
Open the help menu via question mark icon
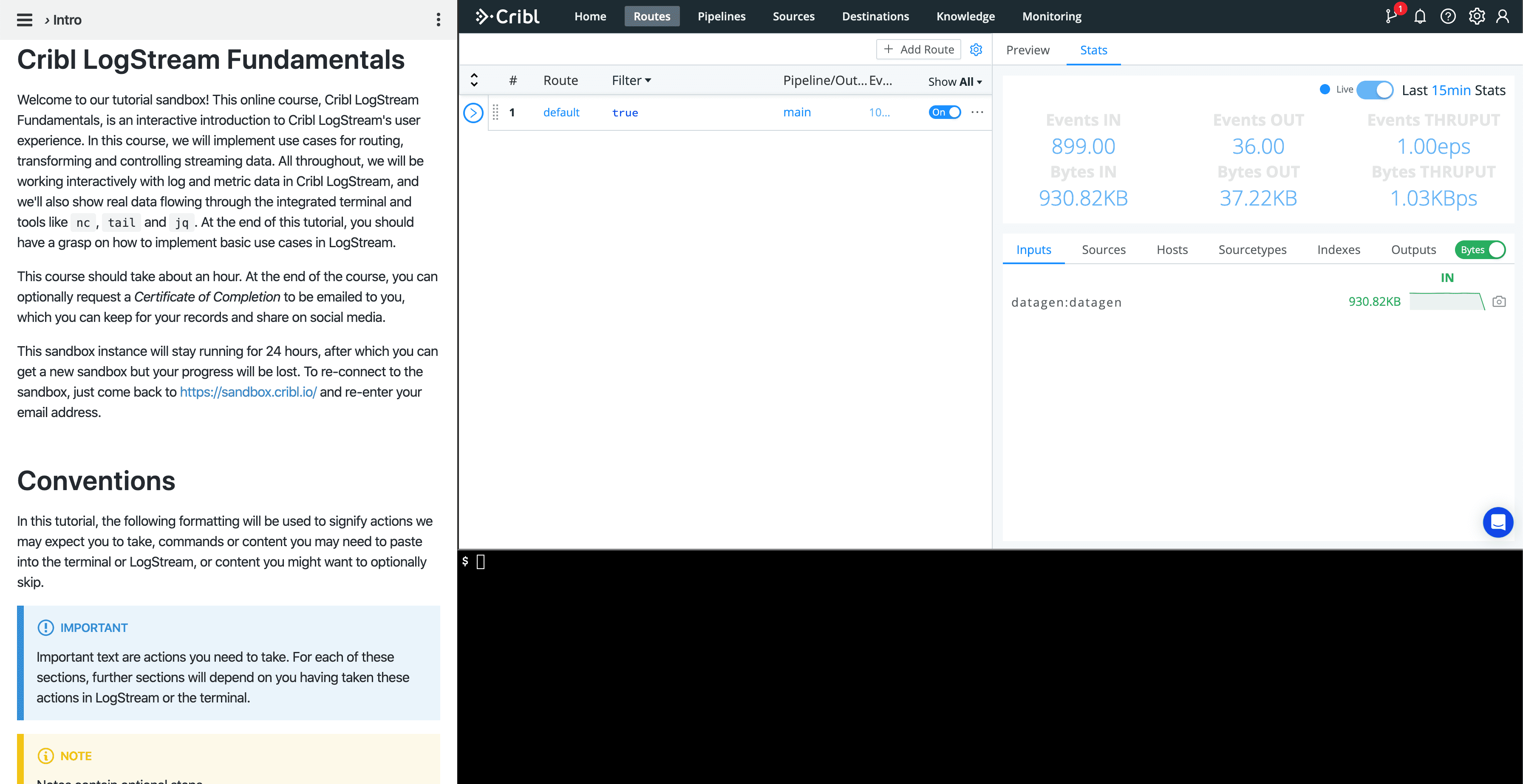coord(1449,16)
